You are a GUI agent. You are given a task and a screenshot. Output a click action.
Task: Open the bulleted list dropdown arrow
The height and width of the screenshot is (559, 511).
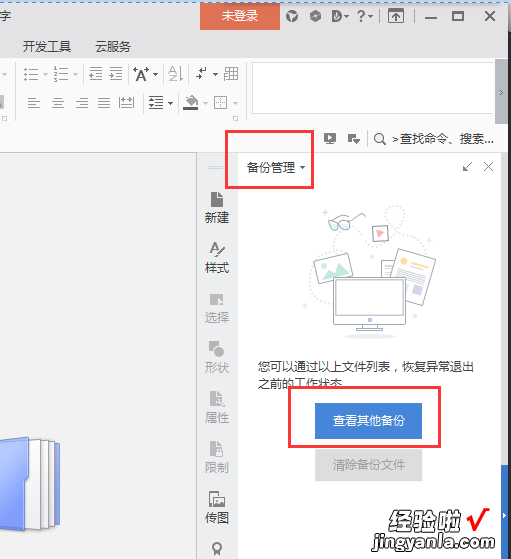(x=45, y=75)
